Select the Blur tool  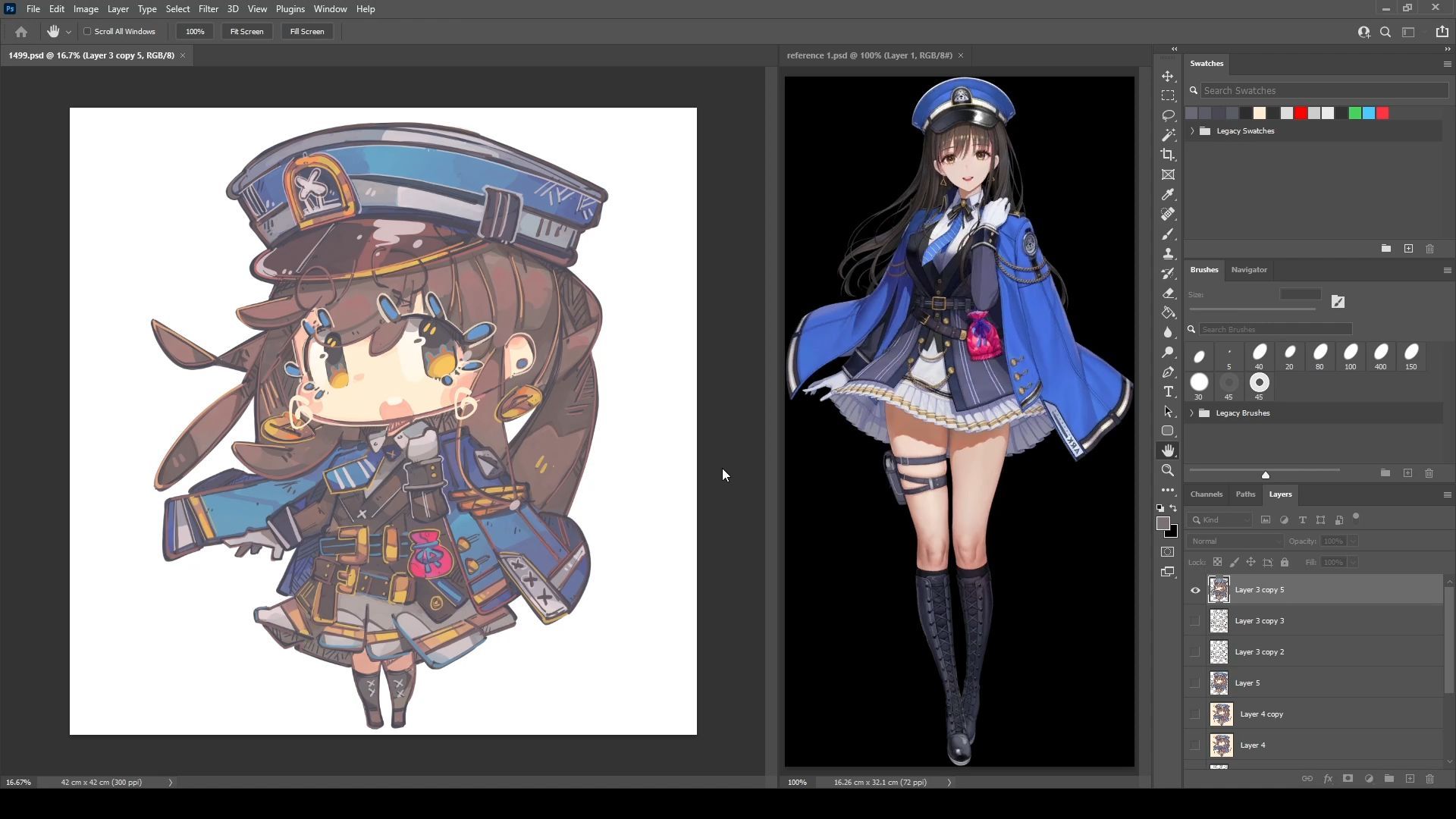click(1168, 333)
